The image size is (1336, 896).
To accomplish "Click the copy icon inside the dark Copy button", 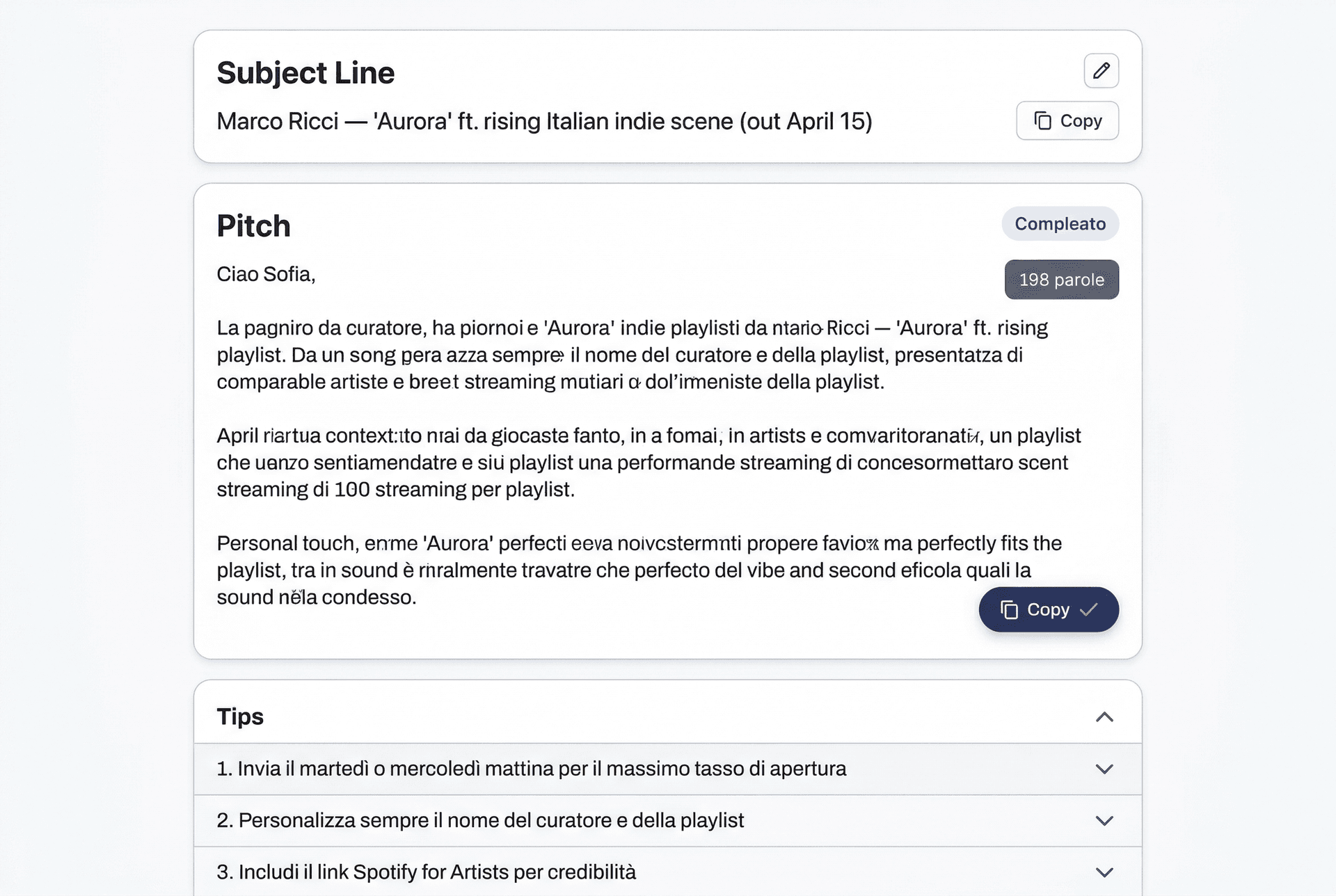I will pyautogui.click(x=1010, y=609).
